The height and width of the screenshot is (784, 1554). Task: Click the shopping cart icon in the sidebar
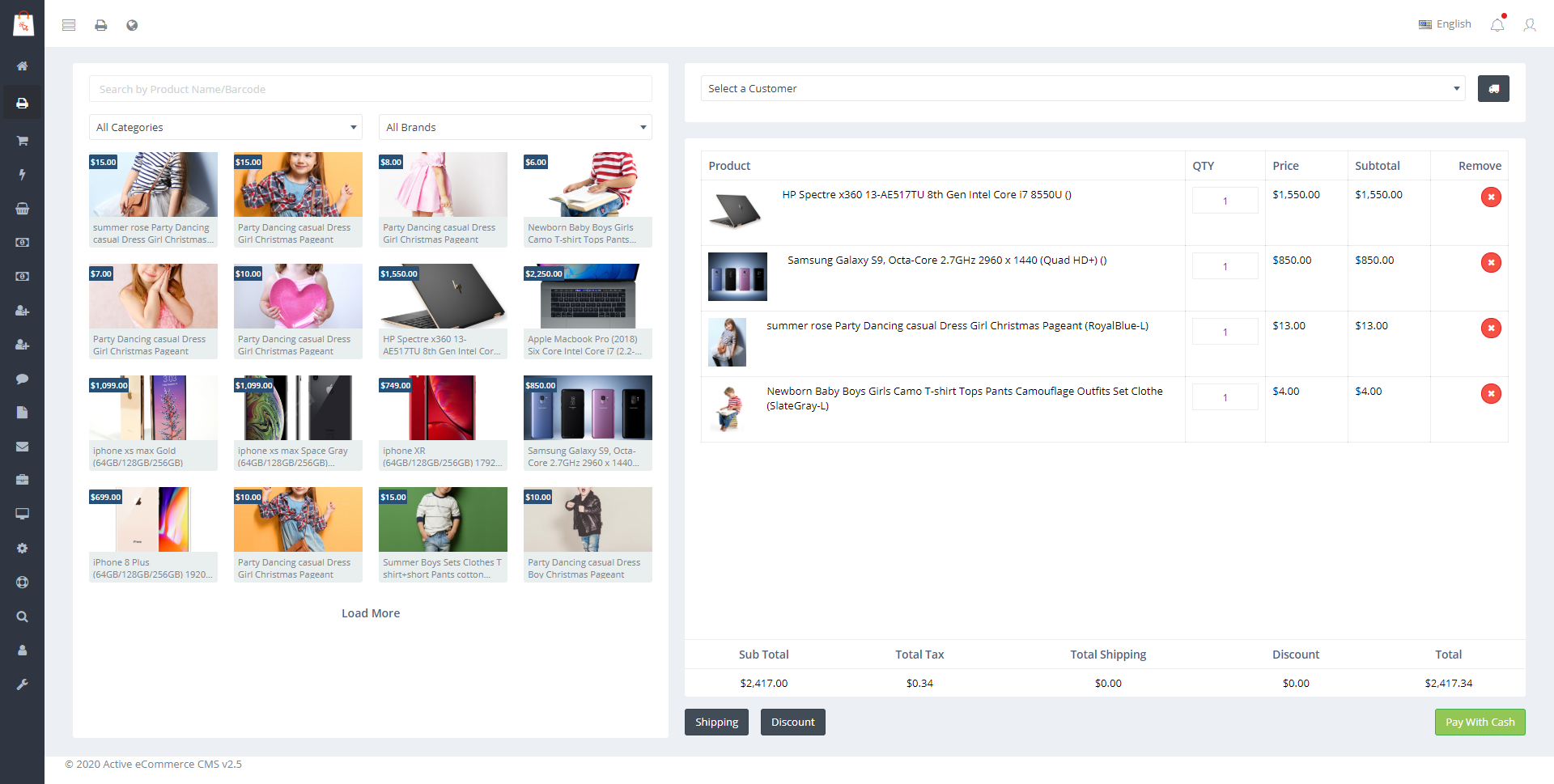click(x=22, y=141)
